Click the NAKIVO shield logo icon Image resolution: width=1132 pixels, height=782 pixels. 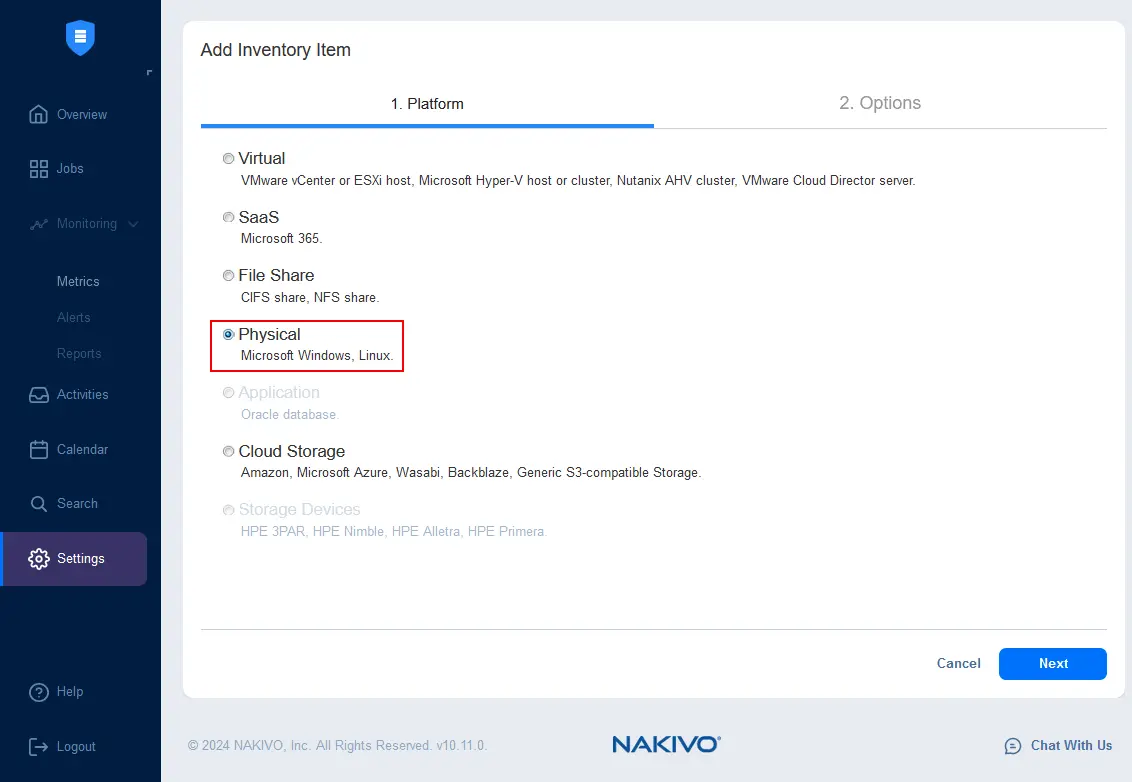tap(80, 38)
